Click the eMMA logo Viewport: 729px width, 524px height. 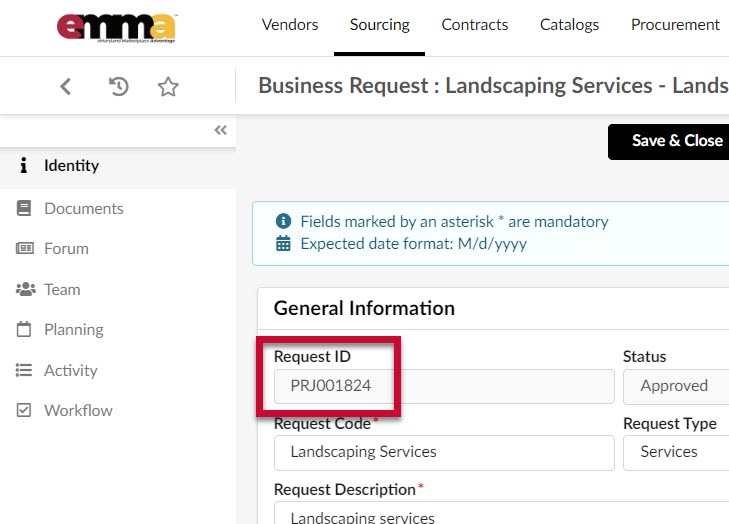pyautogui.click(x=116, y=28)
